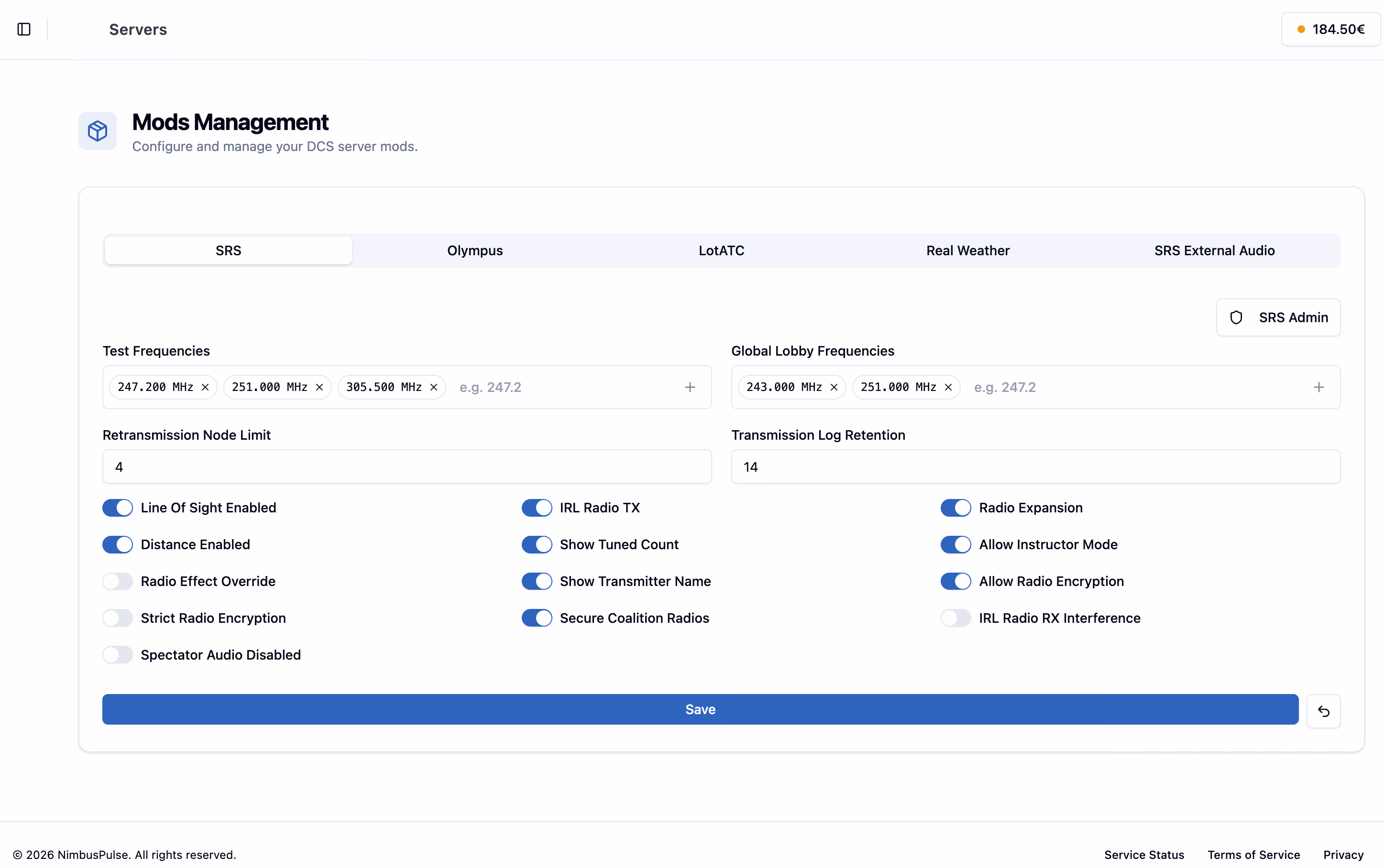This screenshot has width=1385, height=868.
Task: Toggle the sidebar panel icon
Action: point(24,29)
